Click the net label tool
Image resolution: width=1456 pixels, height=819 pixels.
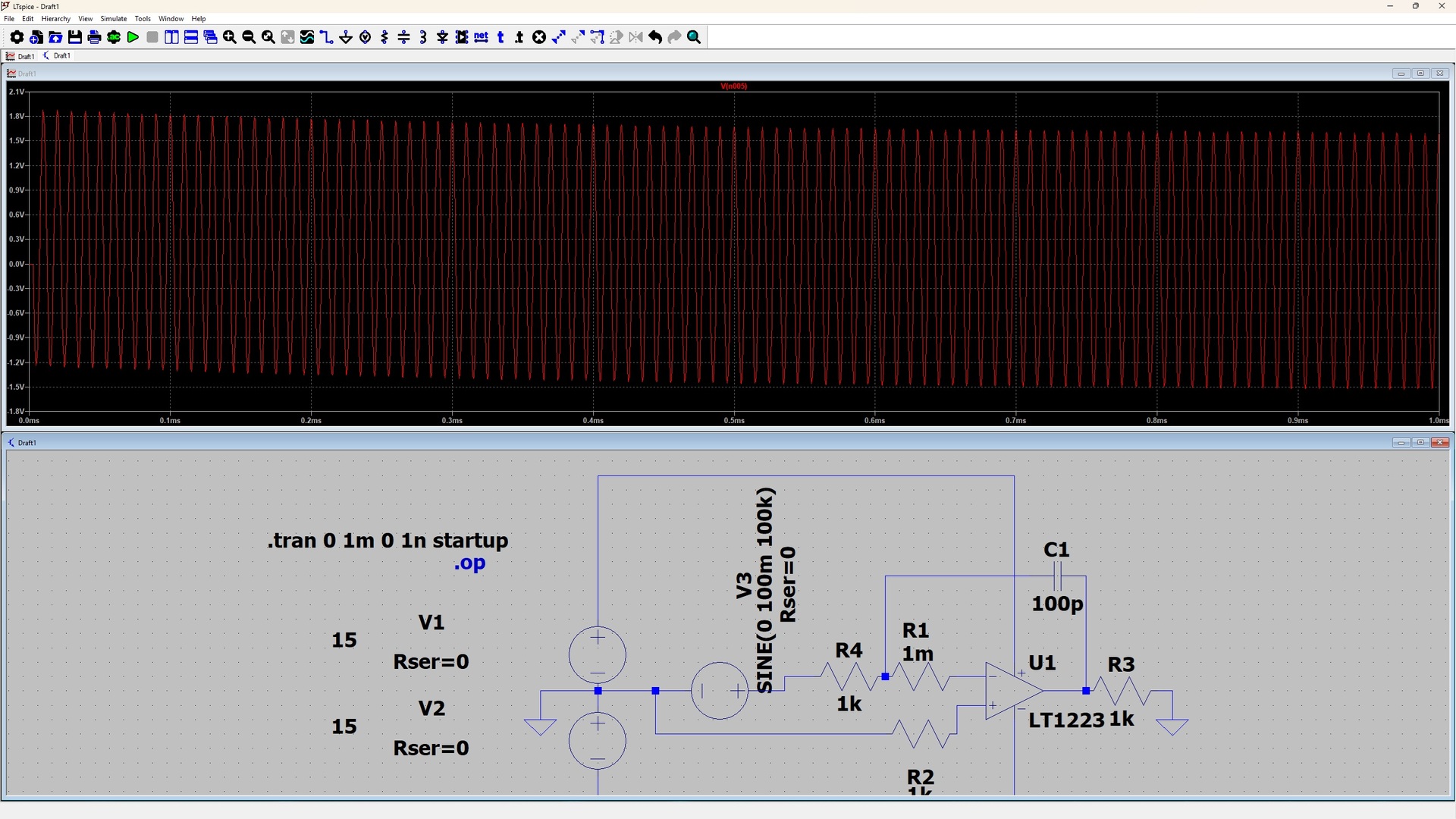481,37
